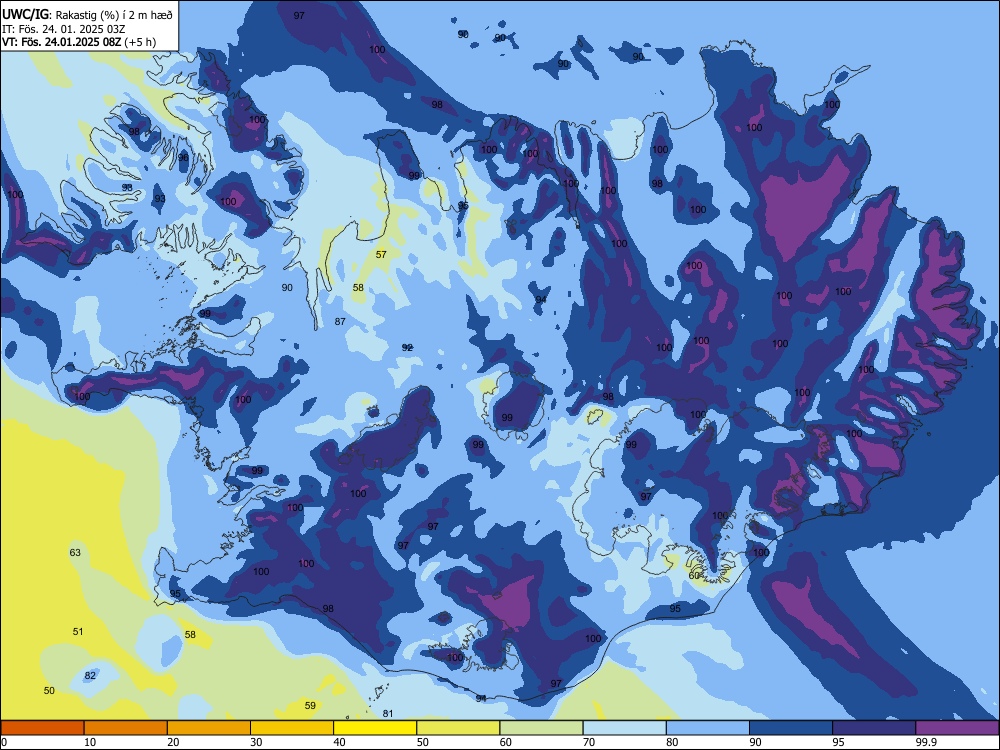Click the "IT: Fös. 24. 01. 2025 03Z" line
The width and height of the screenshot is (1000, 750).
(63, 29)
